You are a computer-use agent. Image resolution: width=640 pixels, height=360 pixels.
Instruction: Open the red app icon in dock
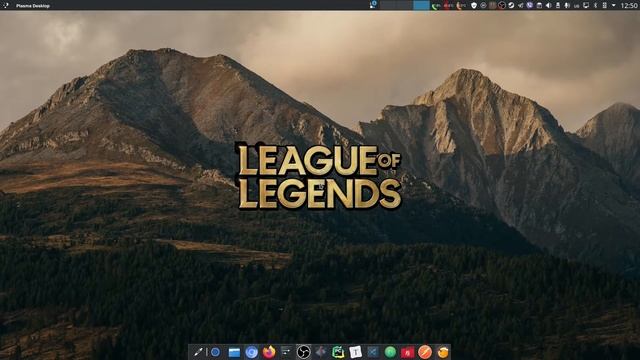pos(407,352)
